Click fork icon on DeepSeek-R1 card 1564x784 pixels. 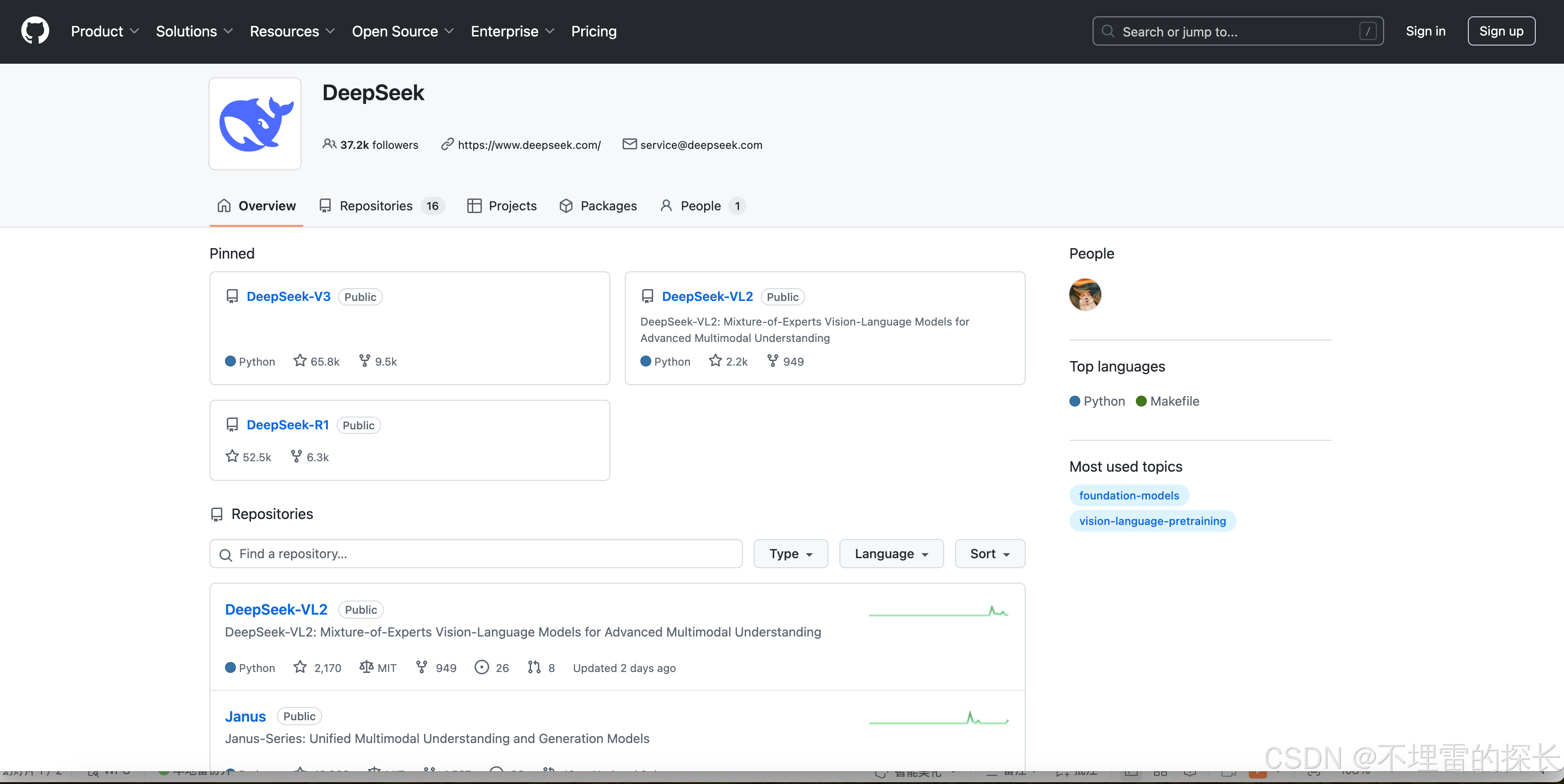click(296, 456)
